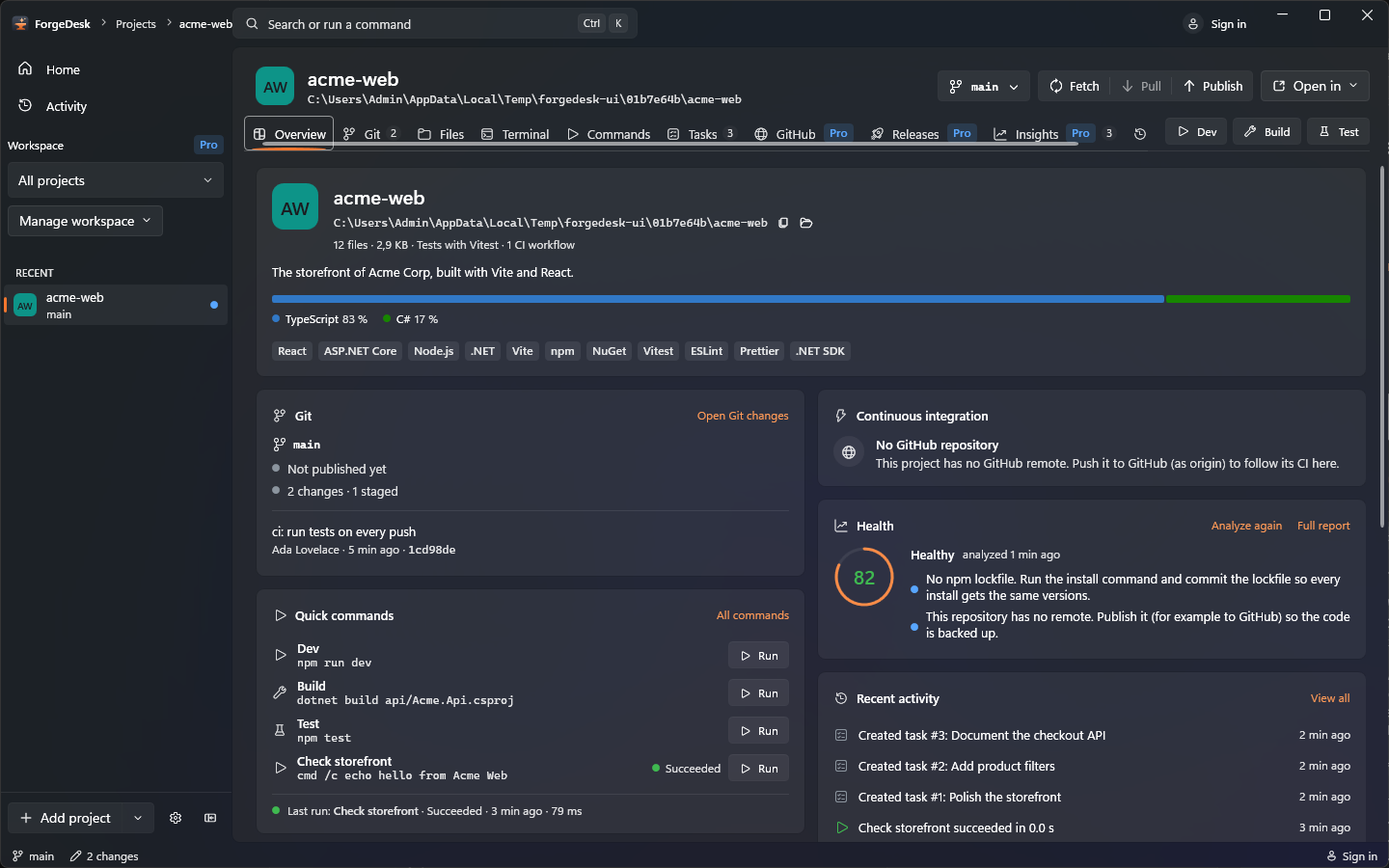Switch to the Git tab
Image resolution: width=1389 pixels, height=868 pixels.
click(373, 134)
